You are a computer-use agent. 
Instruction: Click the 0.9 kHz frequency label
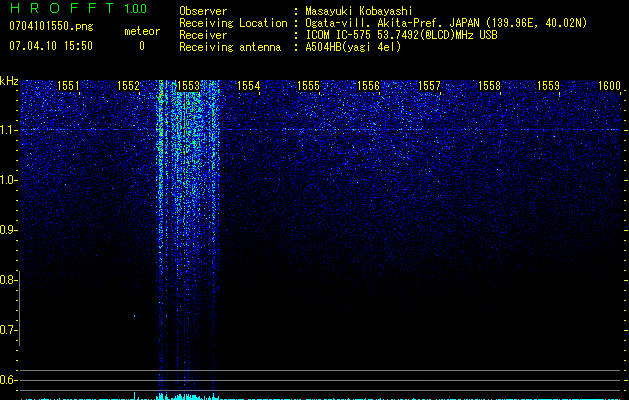[7, 230]
